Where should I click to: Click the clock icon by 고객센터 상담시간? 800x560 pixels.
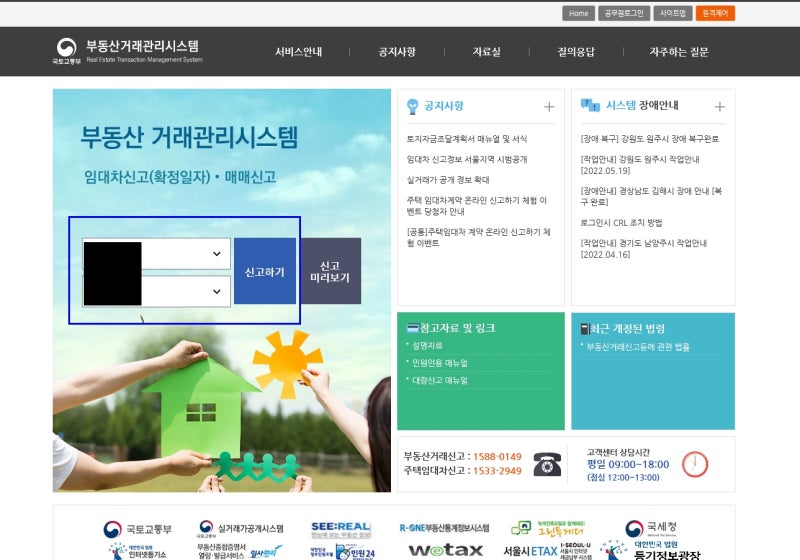(x=695, y=464)
